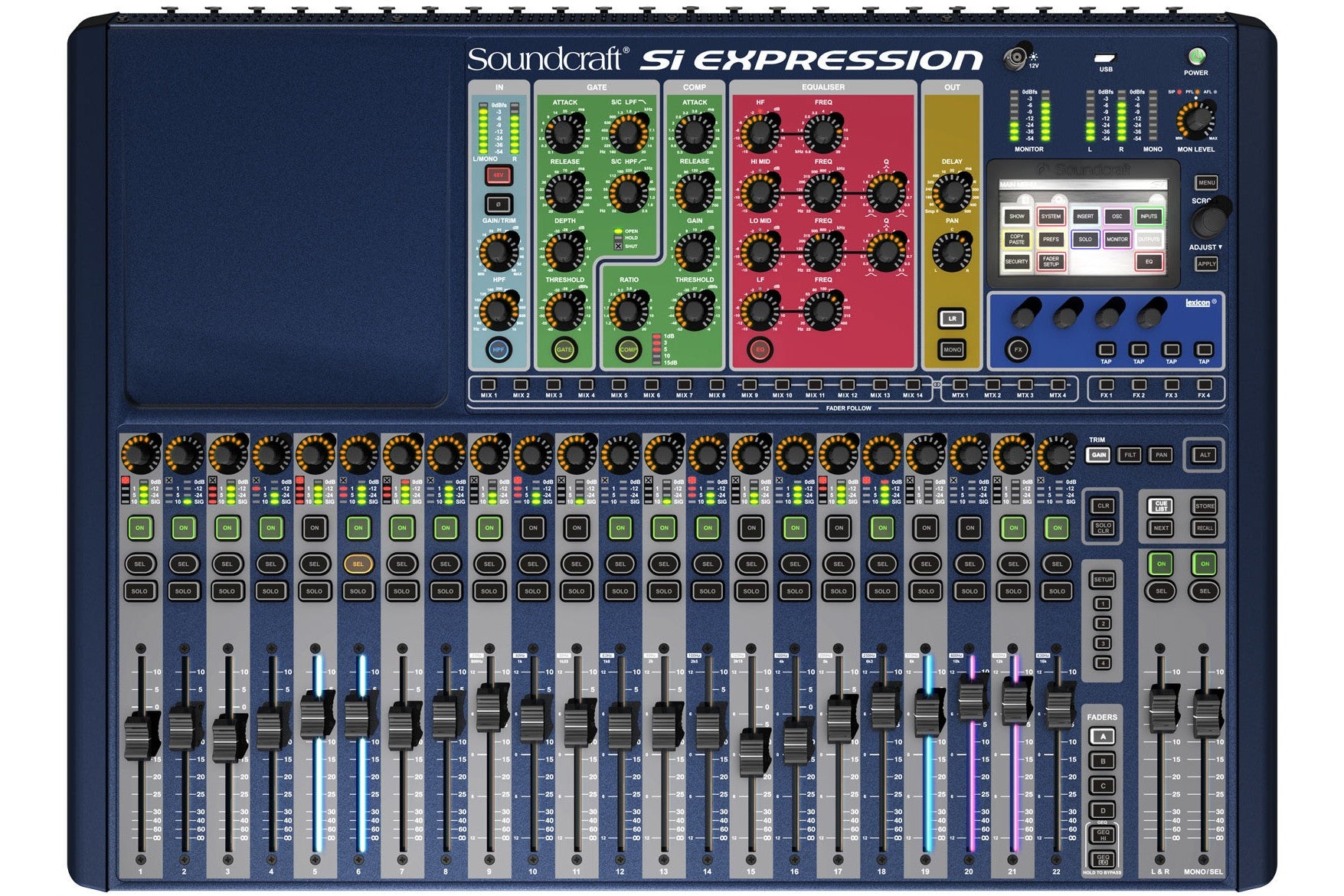1344x896 pixels.
Task: Open COPY PASTE on the touchscreen
Action: [1017, 239]
